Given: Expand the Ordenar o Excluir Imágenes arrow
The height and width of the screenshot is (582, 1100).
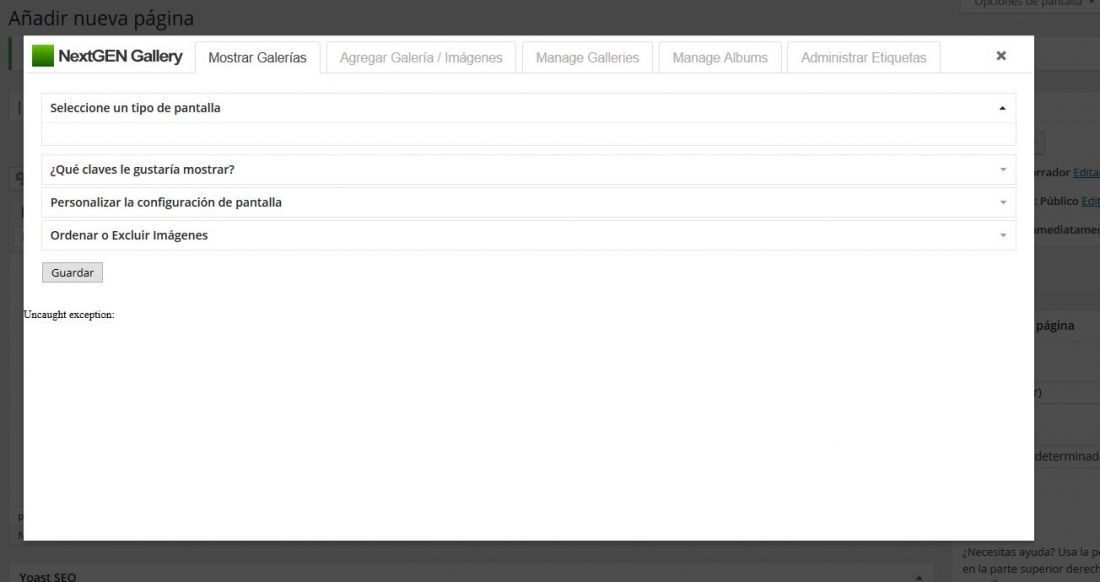Looking at the screenshot, I should (1002, 236).
